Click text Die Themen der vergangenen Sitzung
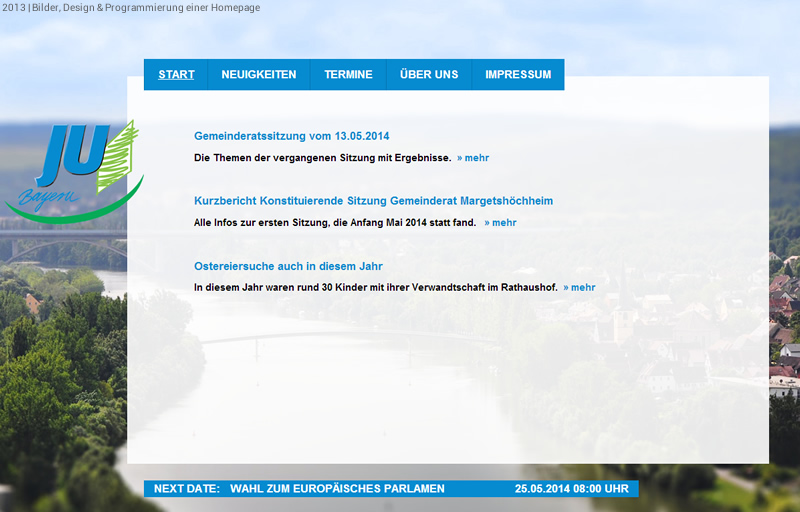 pos(322,158)
